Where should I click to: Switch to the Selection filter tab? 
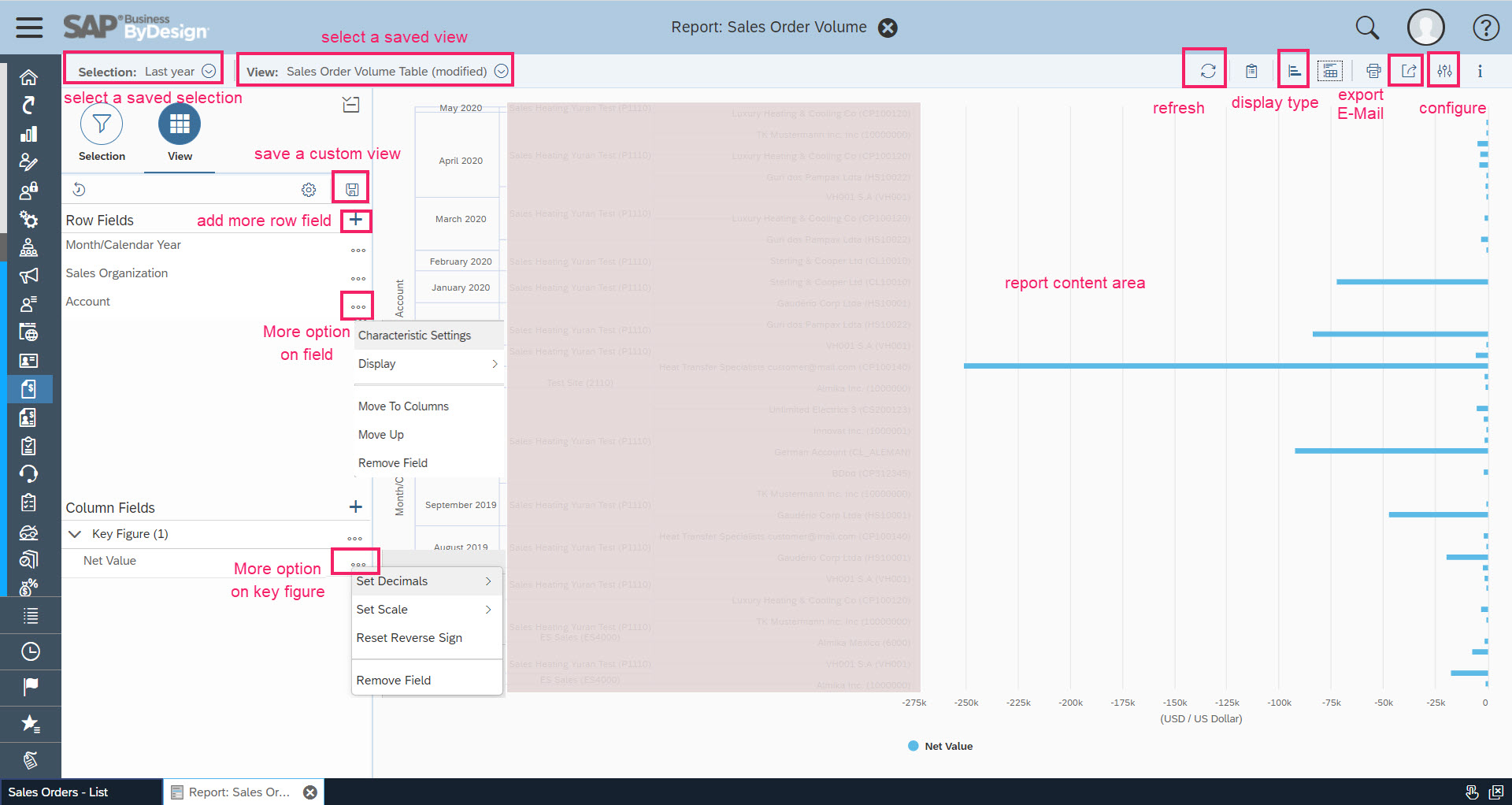click(x=102, y=132)
